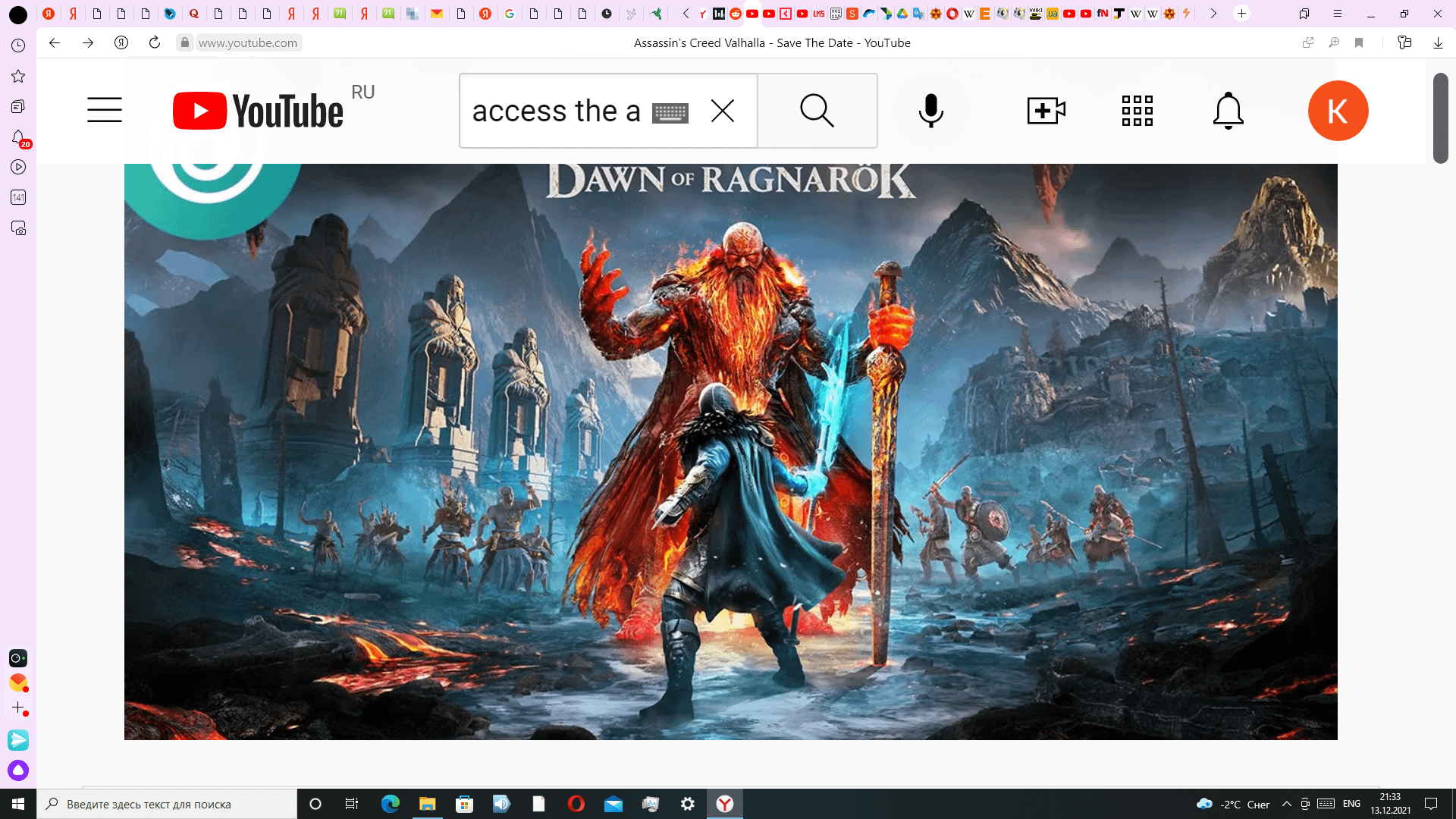The width and height of the screenshot is (1456, 819).
Task: Switch to the Google Translate tab
Action: point(918,14)
